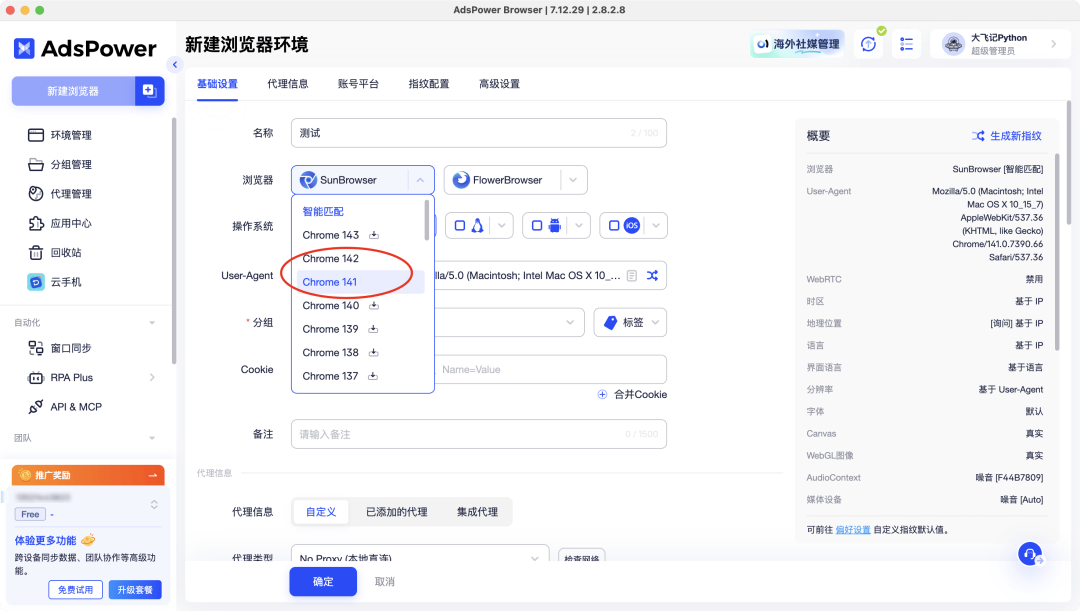Click the AdsPower logo
1080x611 pixels.
(x=85, y=48)
